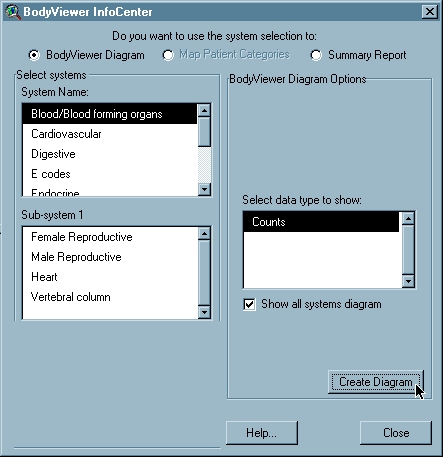Screen dimensions: 443x457
Task: Click Sub-system 1 list scroll down arrow
Action: click(204, 312)
